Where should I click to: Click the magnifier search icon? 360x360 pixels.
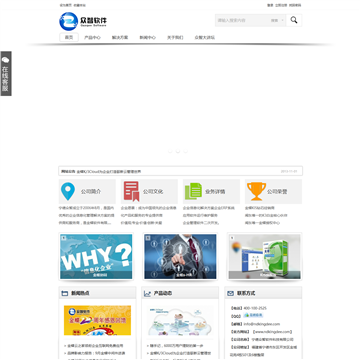pos(294,20)
